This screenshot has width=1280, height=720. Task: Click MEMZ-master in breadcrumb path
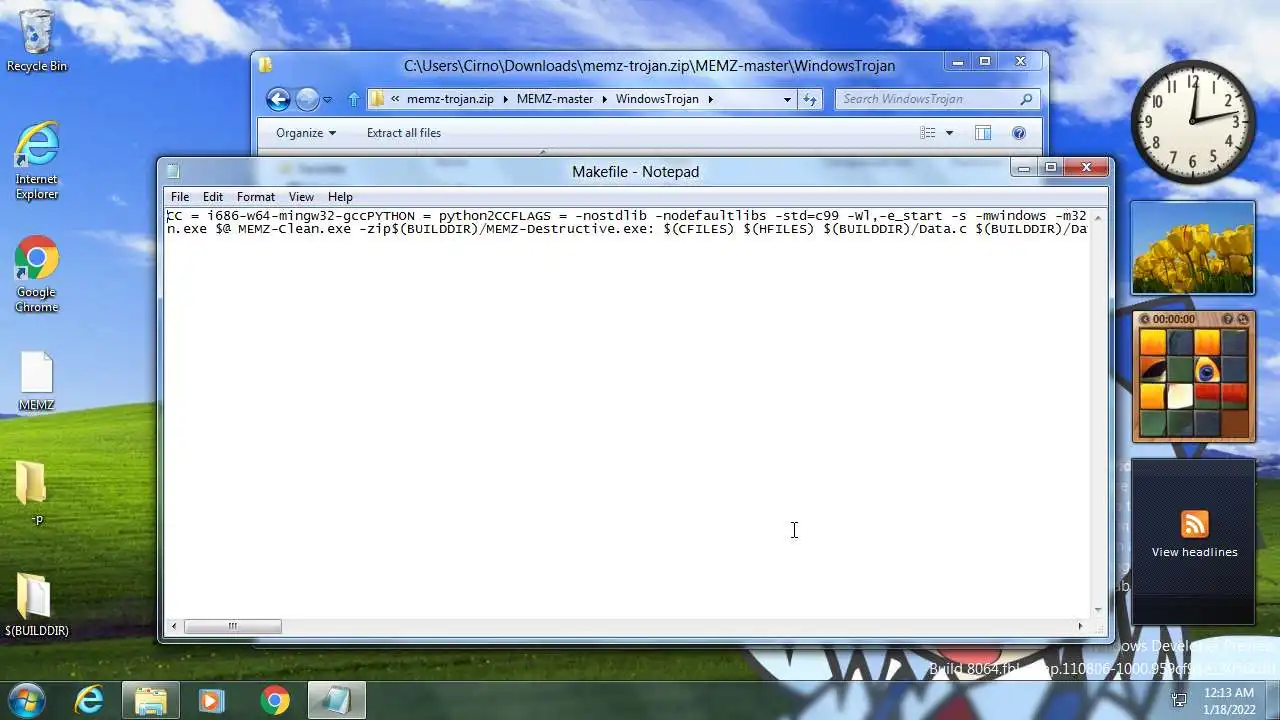click(x=555, y=99)
